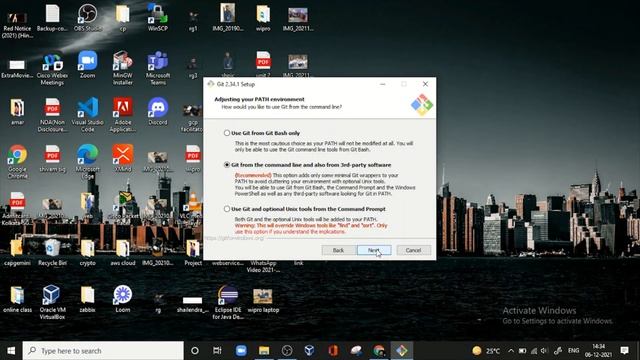The image size is (640, 360).
Task: Cancel the Git Setup wizard
Action: (413, 250)
